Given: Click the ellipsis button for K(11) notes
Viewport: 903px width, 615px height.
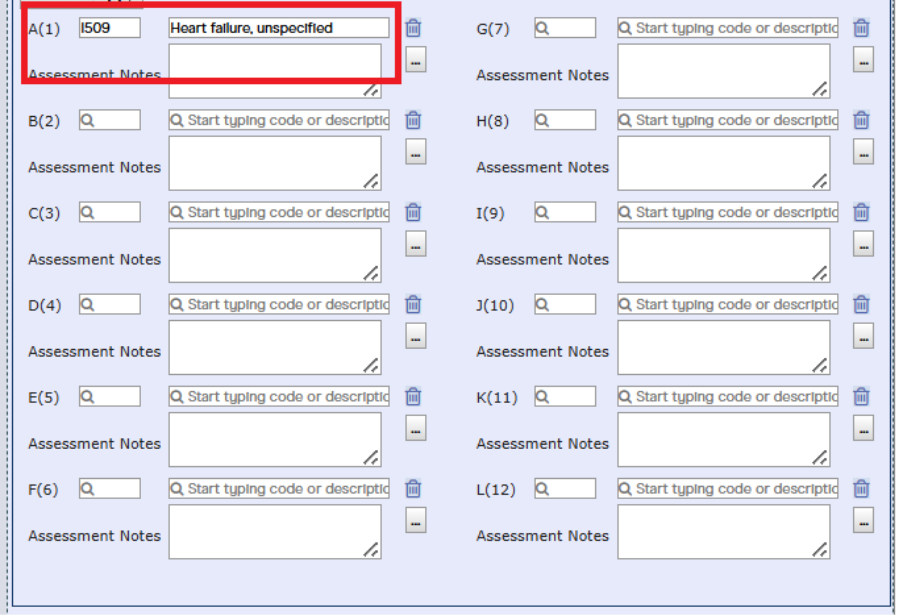Looking at the screenshot, I should 863,428.
